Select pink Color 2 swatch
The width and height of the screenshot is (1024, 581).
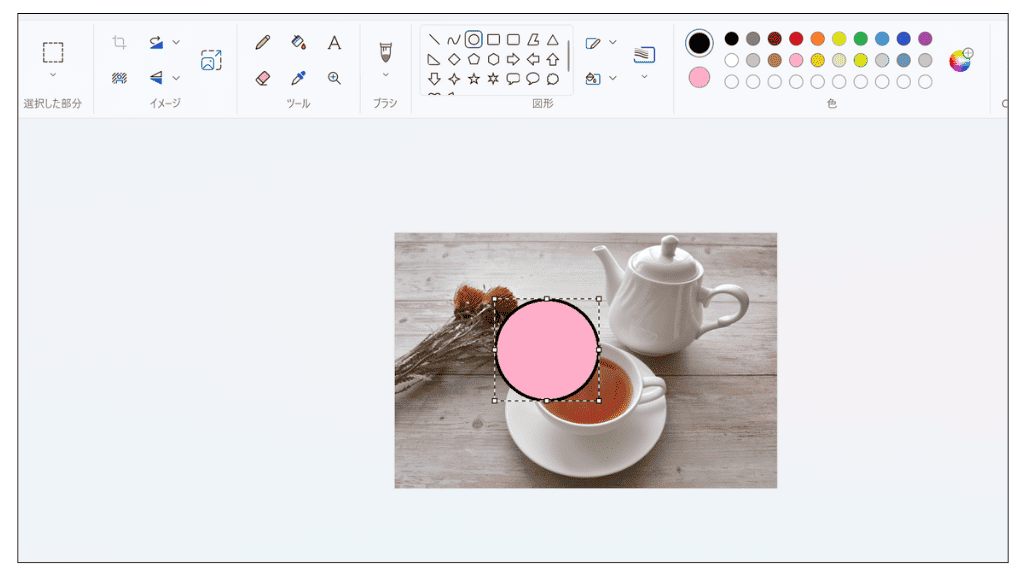[x=699, y=77]
